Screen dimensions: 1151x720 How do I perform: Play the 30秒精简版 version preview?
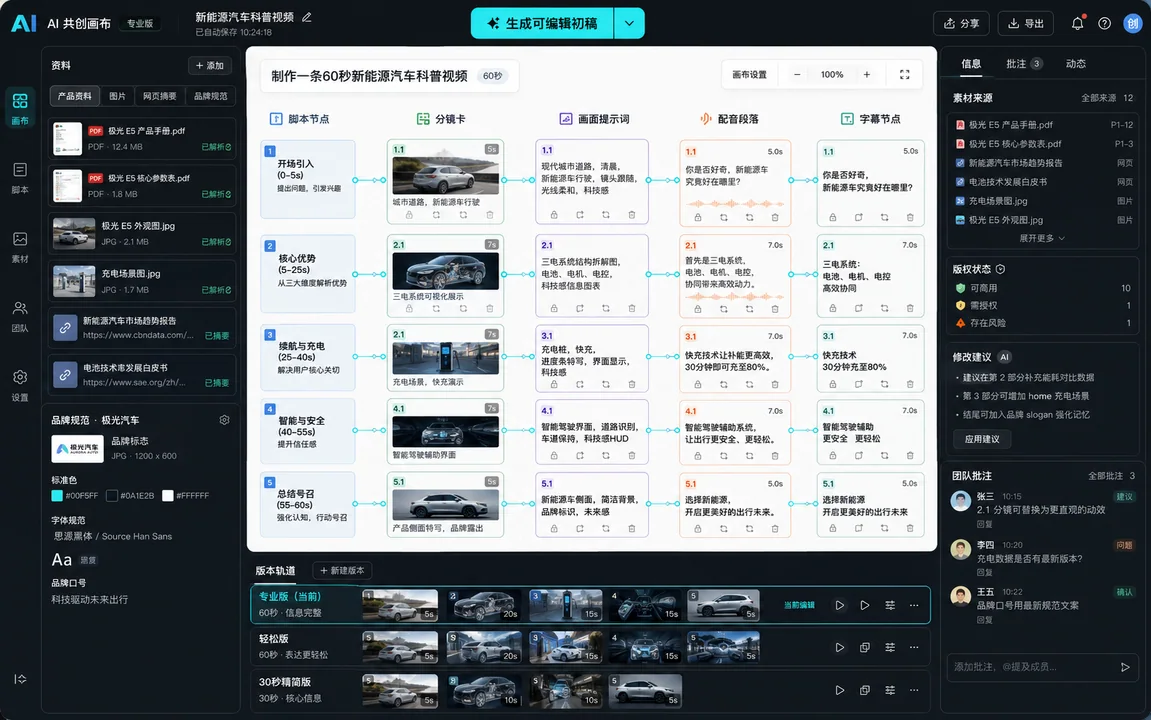coord(839,690)
